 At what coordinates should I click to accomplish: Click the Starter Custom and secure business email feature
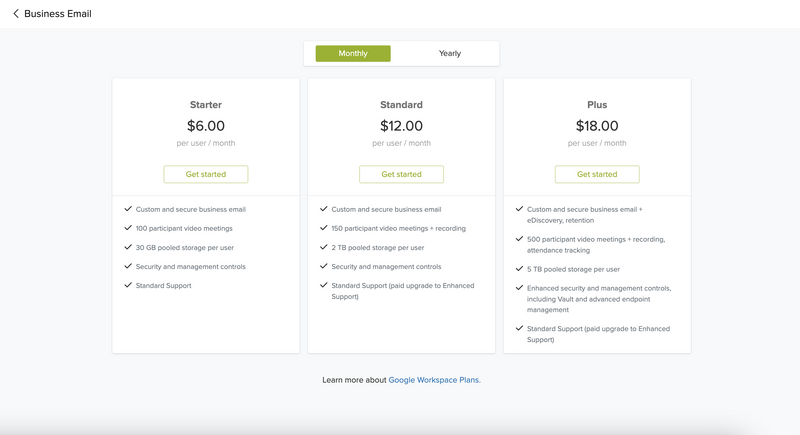click(191, 209)
